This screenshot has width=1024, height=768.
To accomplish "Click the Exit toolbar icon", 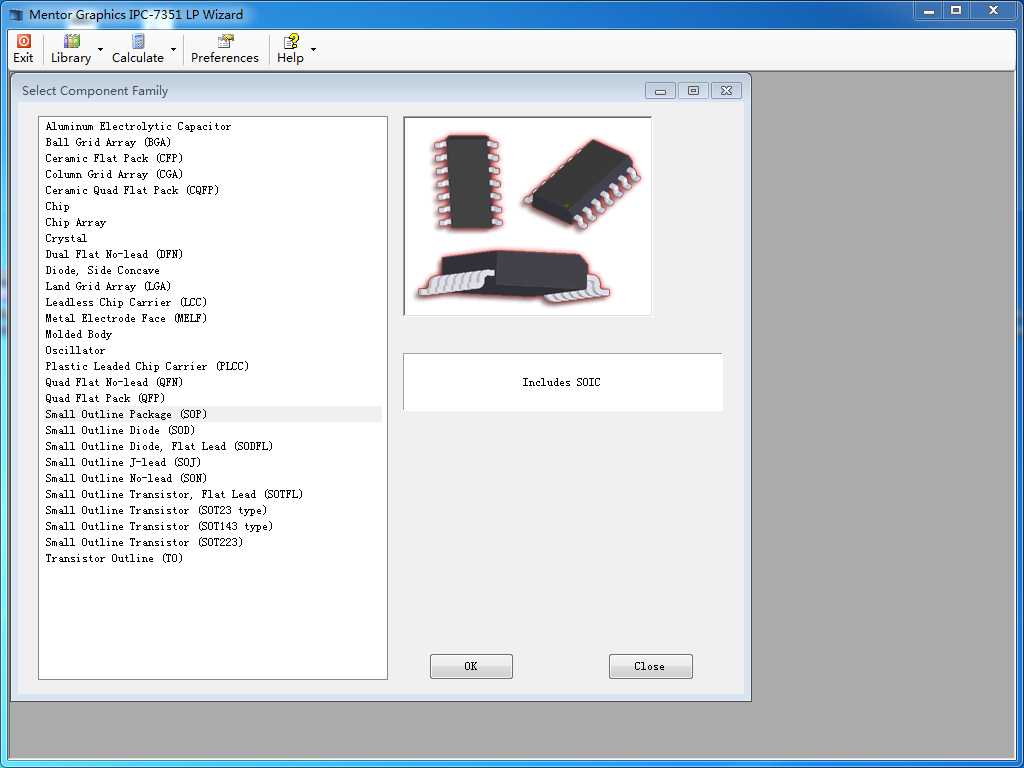I will 23,49.
